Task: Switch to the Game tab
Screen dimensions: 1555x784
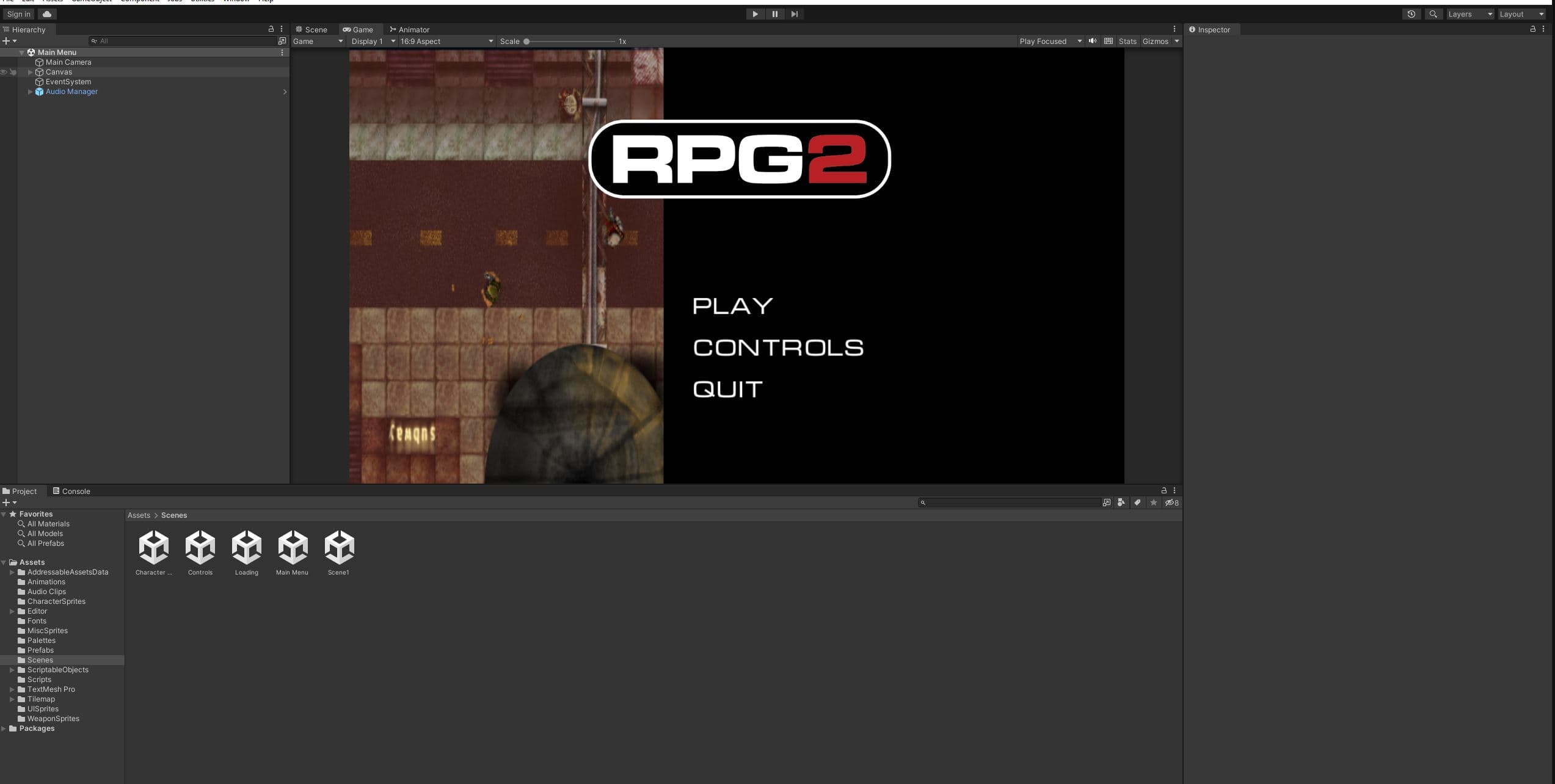Action: click(x=359, y=29)
